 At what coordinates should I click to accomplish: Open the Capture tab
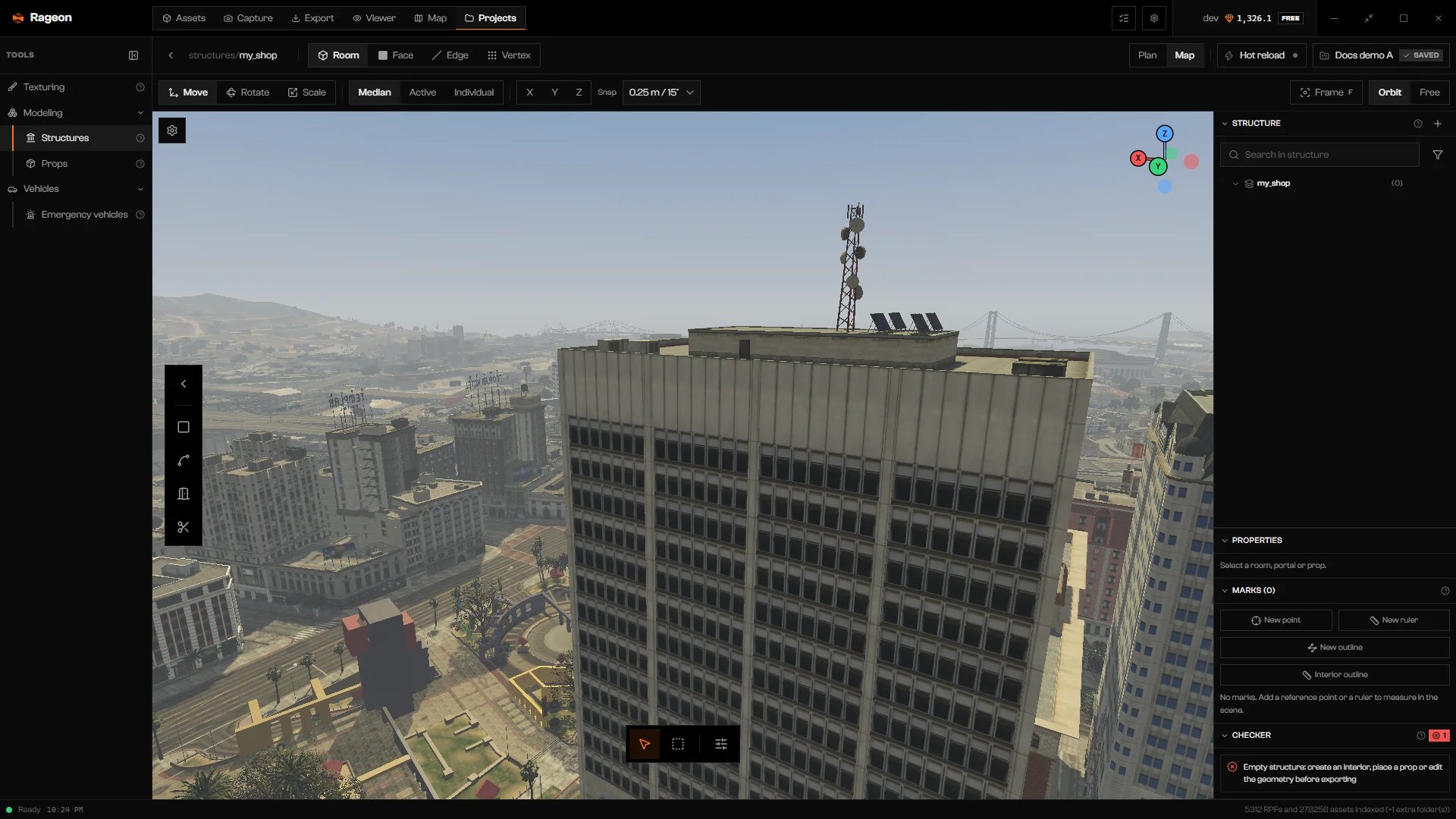pos(248,18)
